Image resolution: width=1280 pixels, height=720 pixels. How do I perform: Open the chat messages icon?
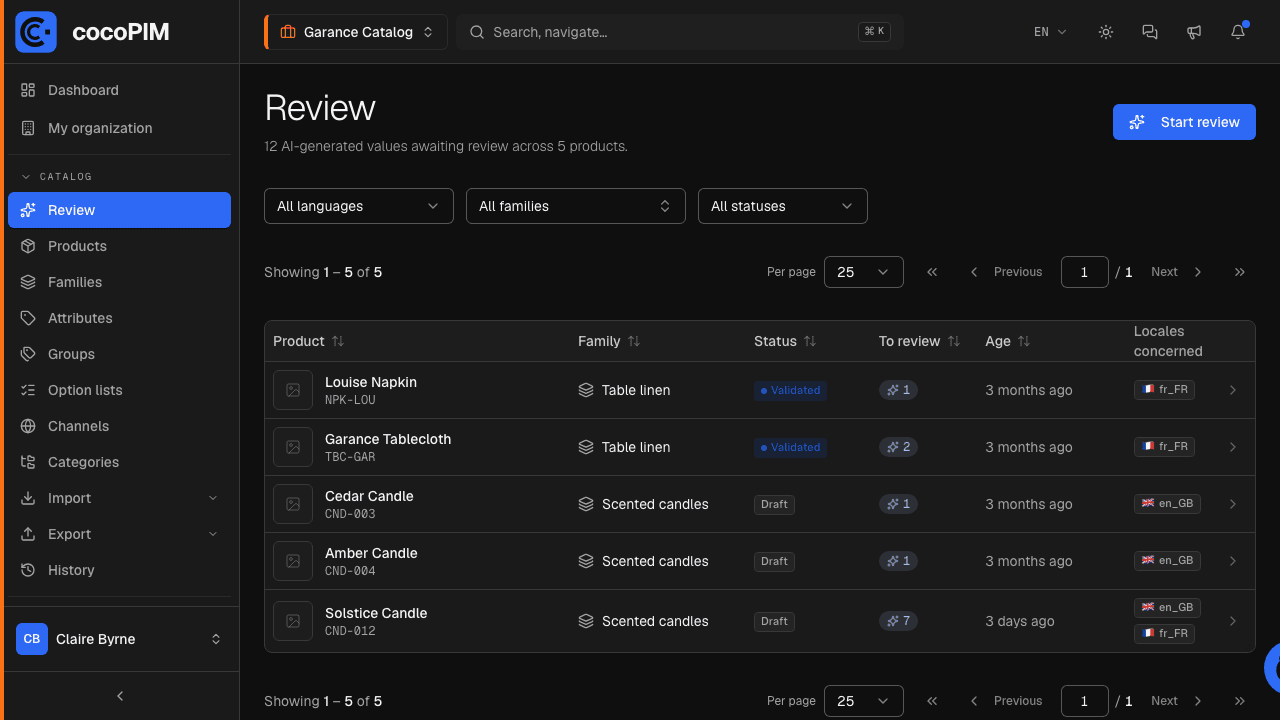(1150, 32)
